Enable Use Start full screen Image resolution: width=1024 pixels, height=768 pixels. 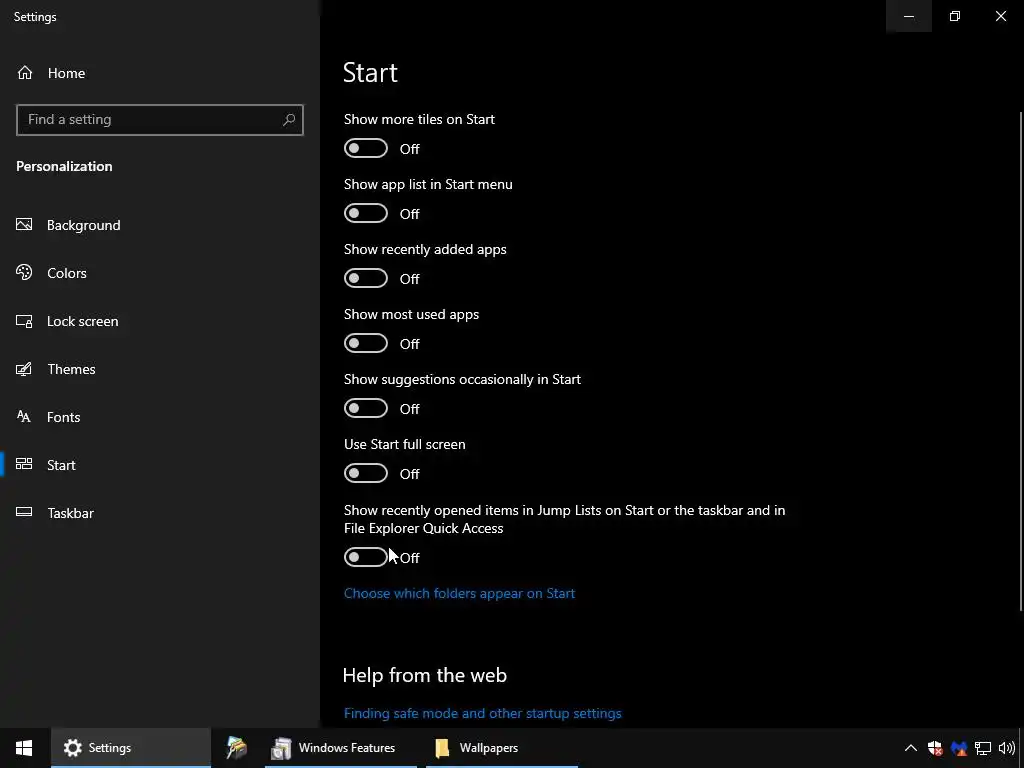coord(366,473)
